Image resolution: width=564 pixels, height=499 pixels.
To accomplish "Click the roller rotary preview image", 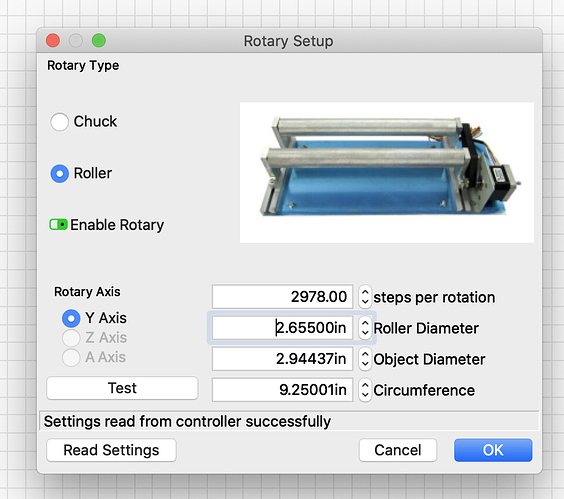I will pyautogui.click(x=387, y=172).
